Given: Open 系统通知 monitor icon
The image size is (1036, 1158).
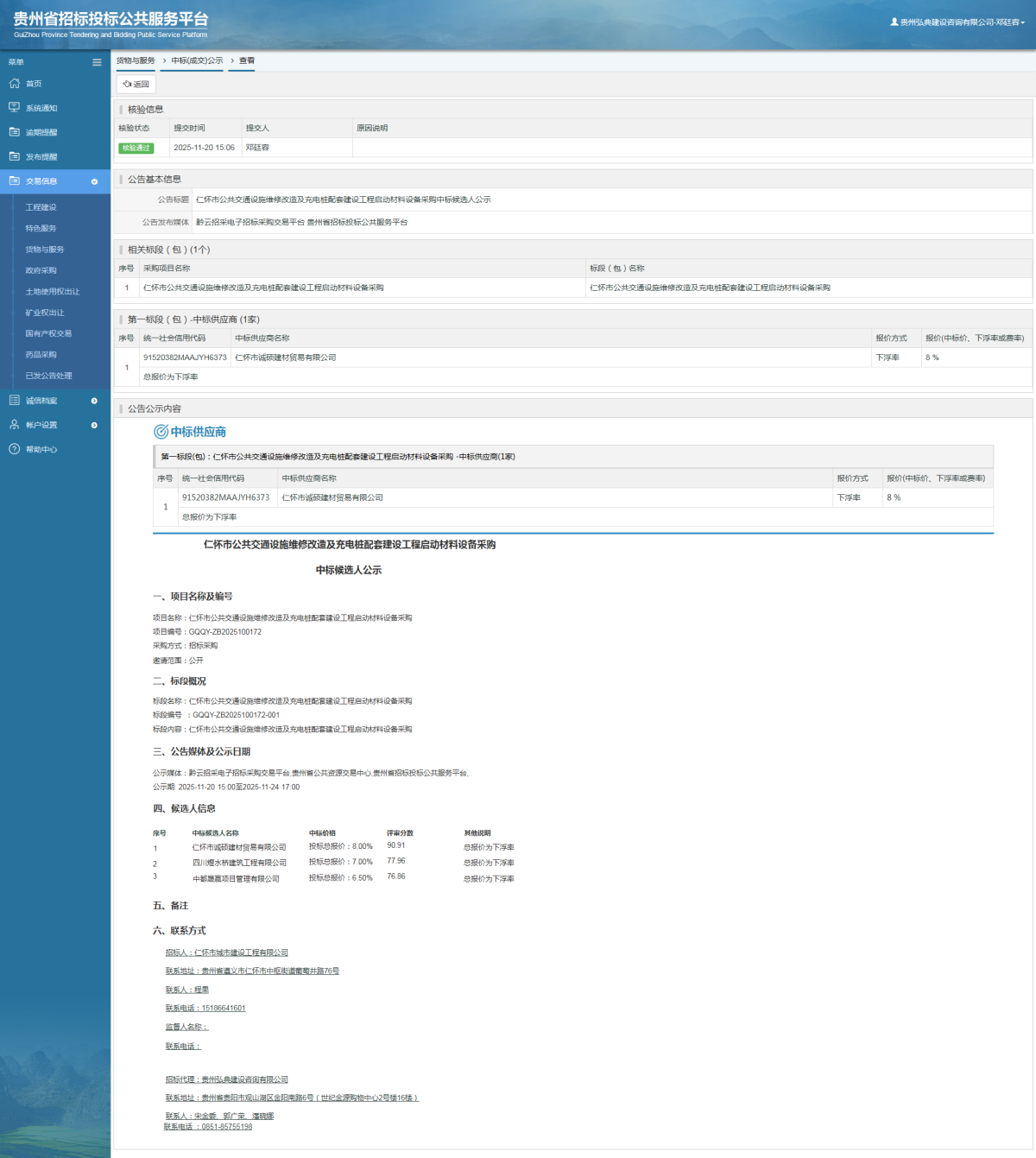Looking at the screenshot, I should pyautogui.click(x=14, y=108).
